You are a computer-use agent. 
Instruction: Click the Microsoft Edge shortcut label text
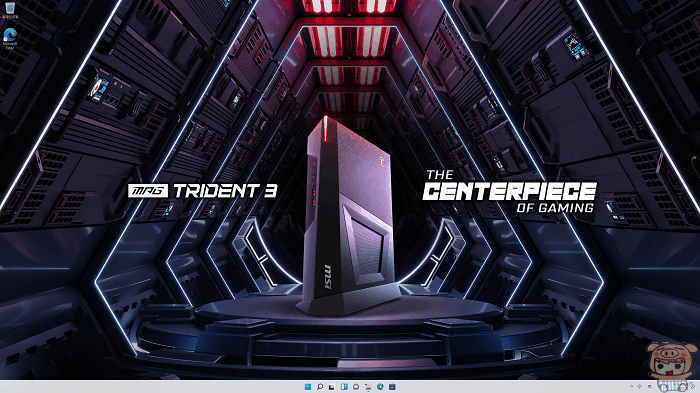pyautogui.click(x=10, y=46)
